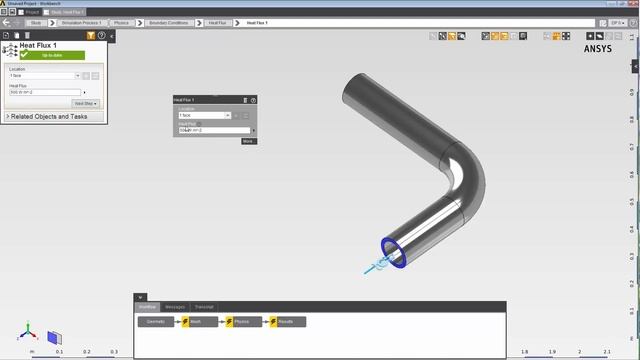640x360 pixels.
Task: Toggle the first orange icon in the second group
Action: 495,36
